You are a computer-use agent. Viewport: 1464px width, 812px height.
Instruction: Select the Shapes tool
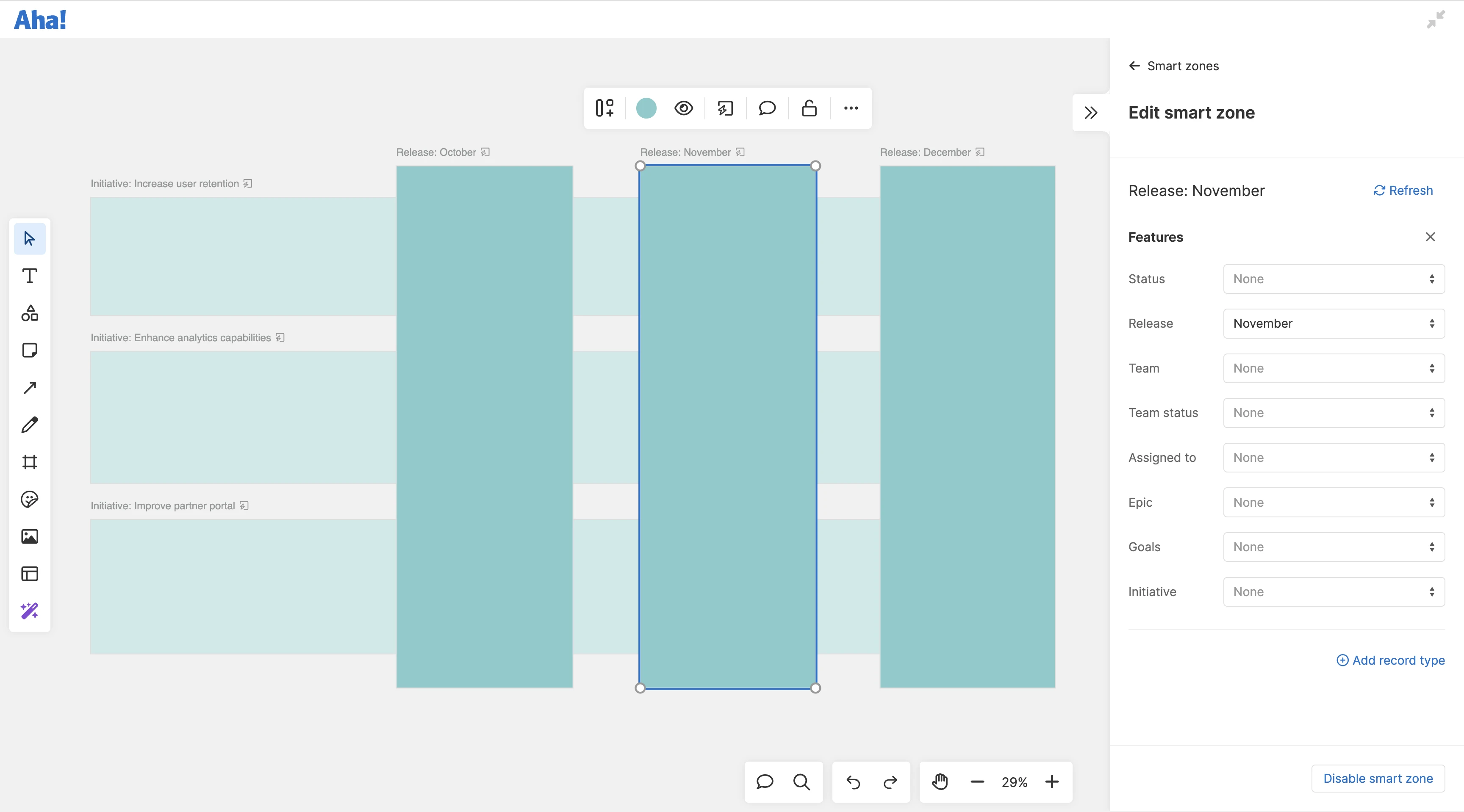pyautogui.click(x=30, y=313)
